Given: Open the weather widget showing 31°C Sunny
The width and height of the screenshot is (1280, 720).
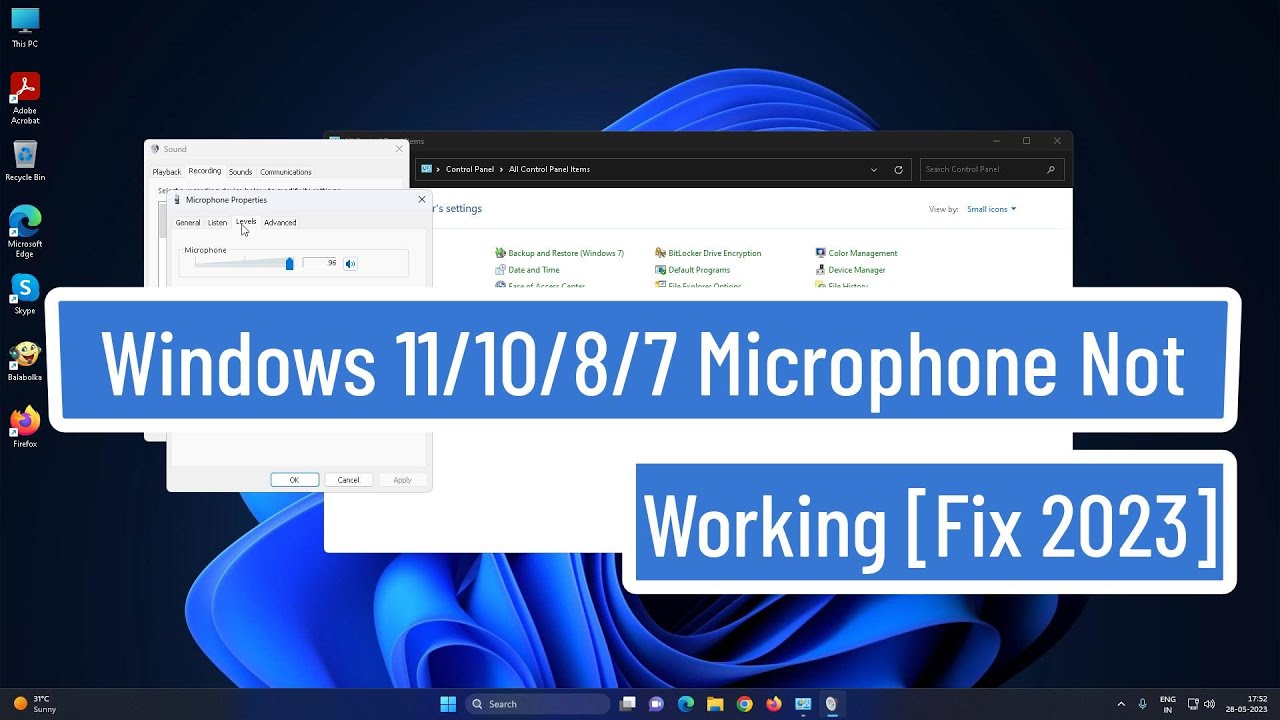Looking at the screenshot, I should click(35, 704).
